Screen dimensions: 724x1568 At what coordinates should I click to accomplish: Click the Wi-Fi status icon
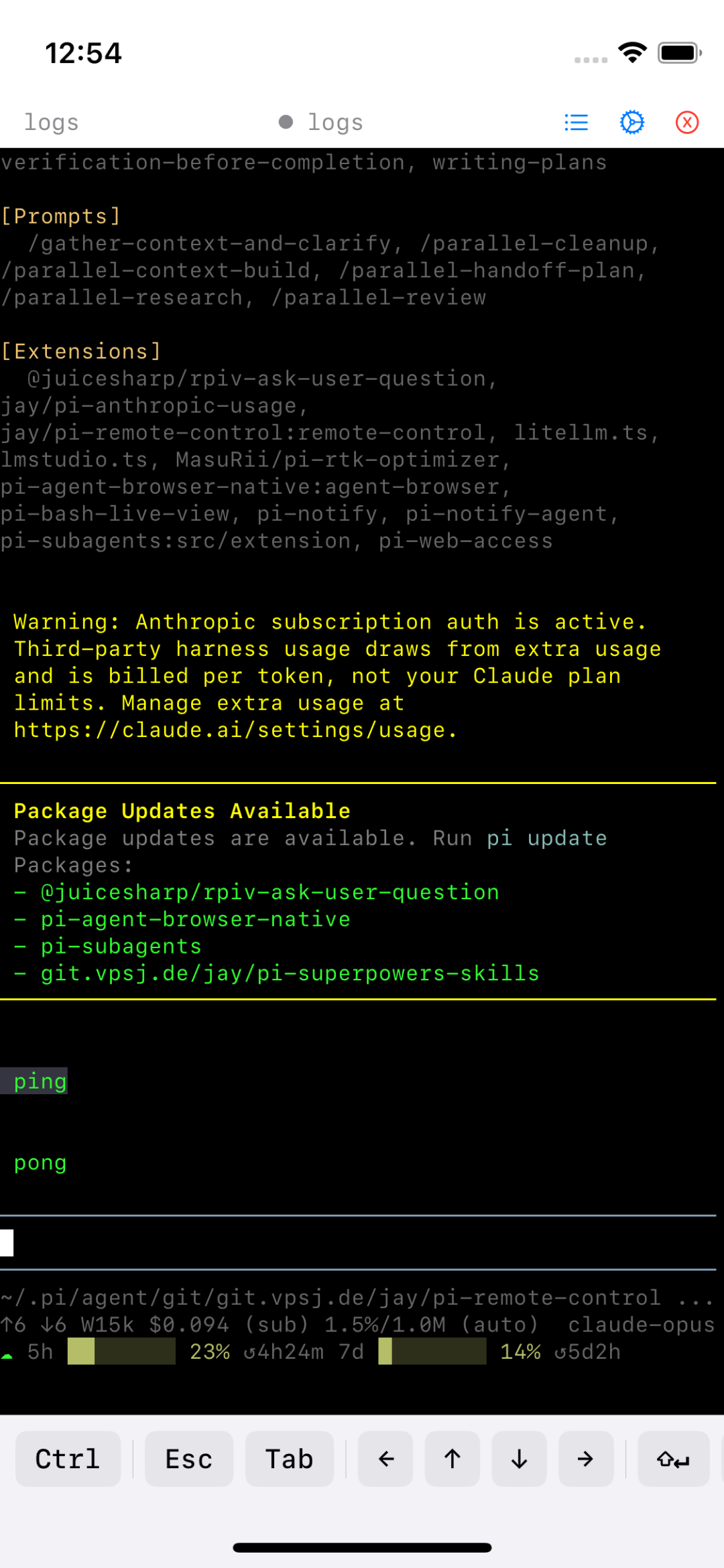click(x=632, y=52)
